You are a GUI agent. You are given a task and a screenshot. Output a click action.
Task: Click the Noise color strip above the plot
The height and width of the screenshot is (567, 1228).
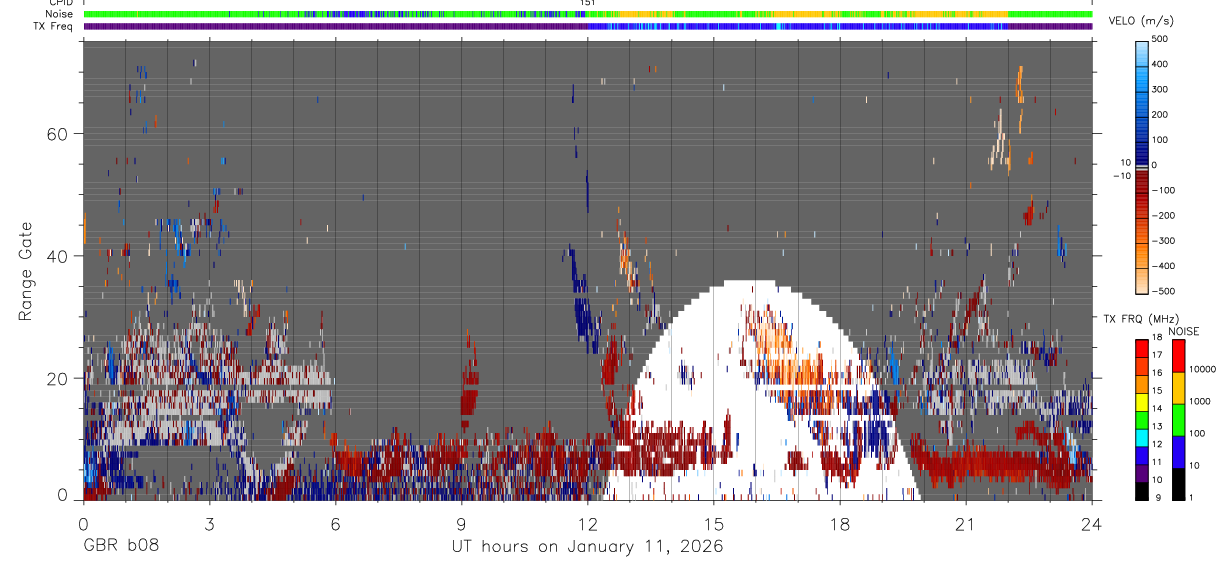(588, 14)
